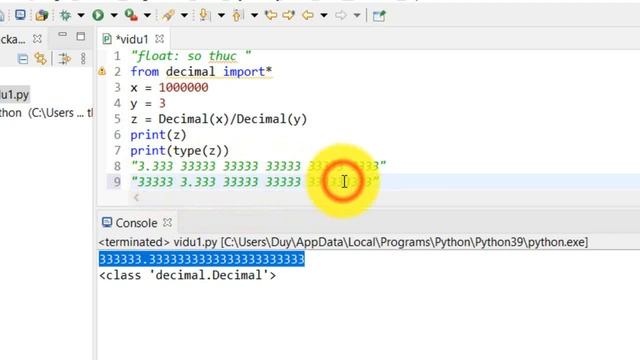Open the Package Explorer view menu
This screenshot has width=640, height=360.
(x=83, y=59)
